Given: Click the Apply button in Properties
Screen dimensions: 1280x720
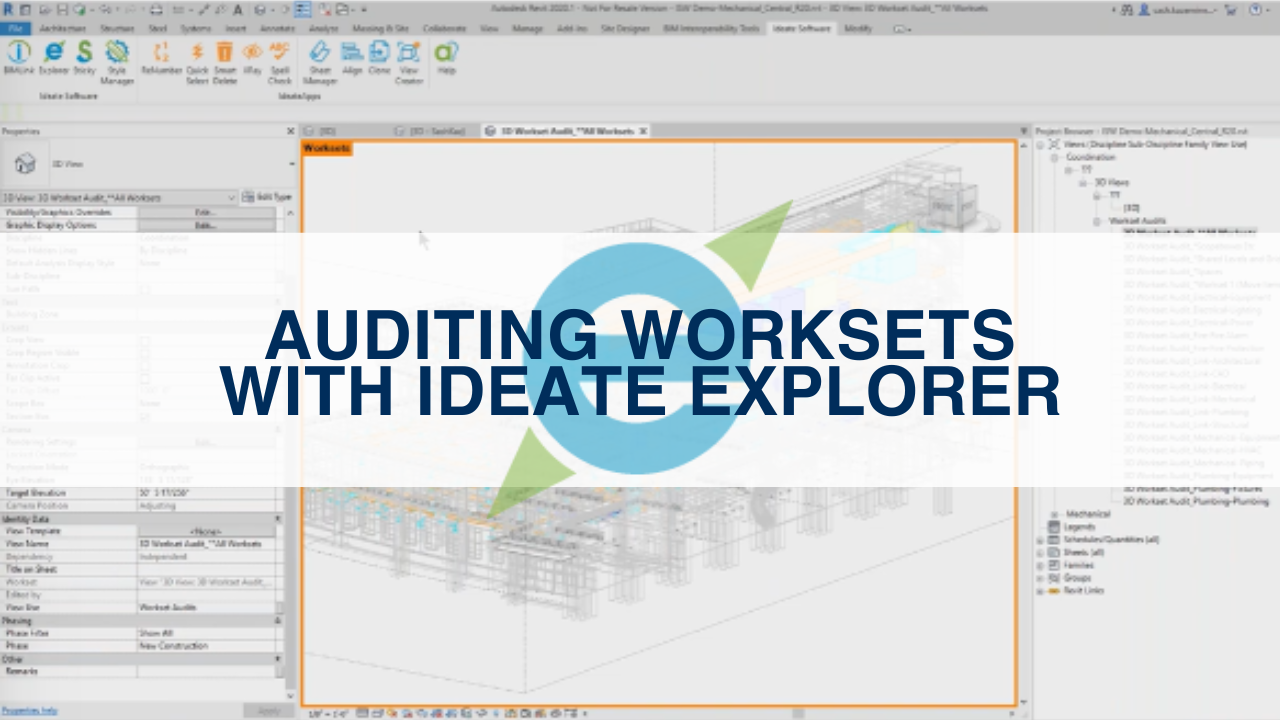Looking at the screenshot, I should click(268, 710).
